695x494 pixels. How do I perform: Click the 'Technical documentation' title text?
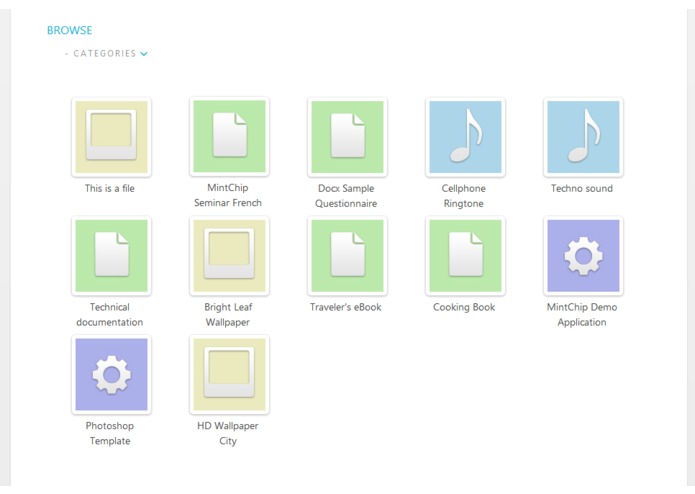(109, 315)
